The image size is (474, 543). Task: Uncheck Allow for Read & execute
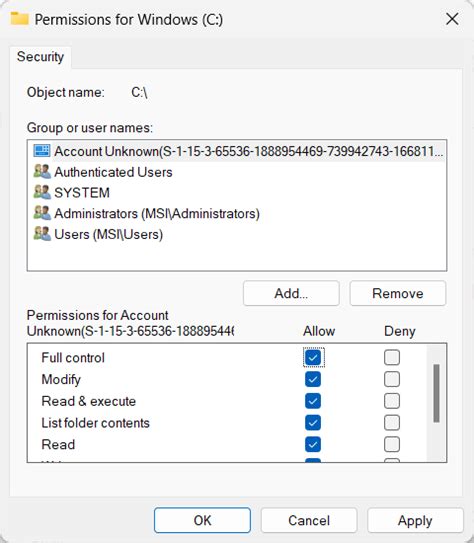[x=313, y=401]
